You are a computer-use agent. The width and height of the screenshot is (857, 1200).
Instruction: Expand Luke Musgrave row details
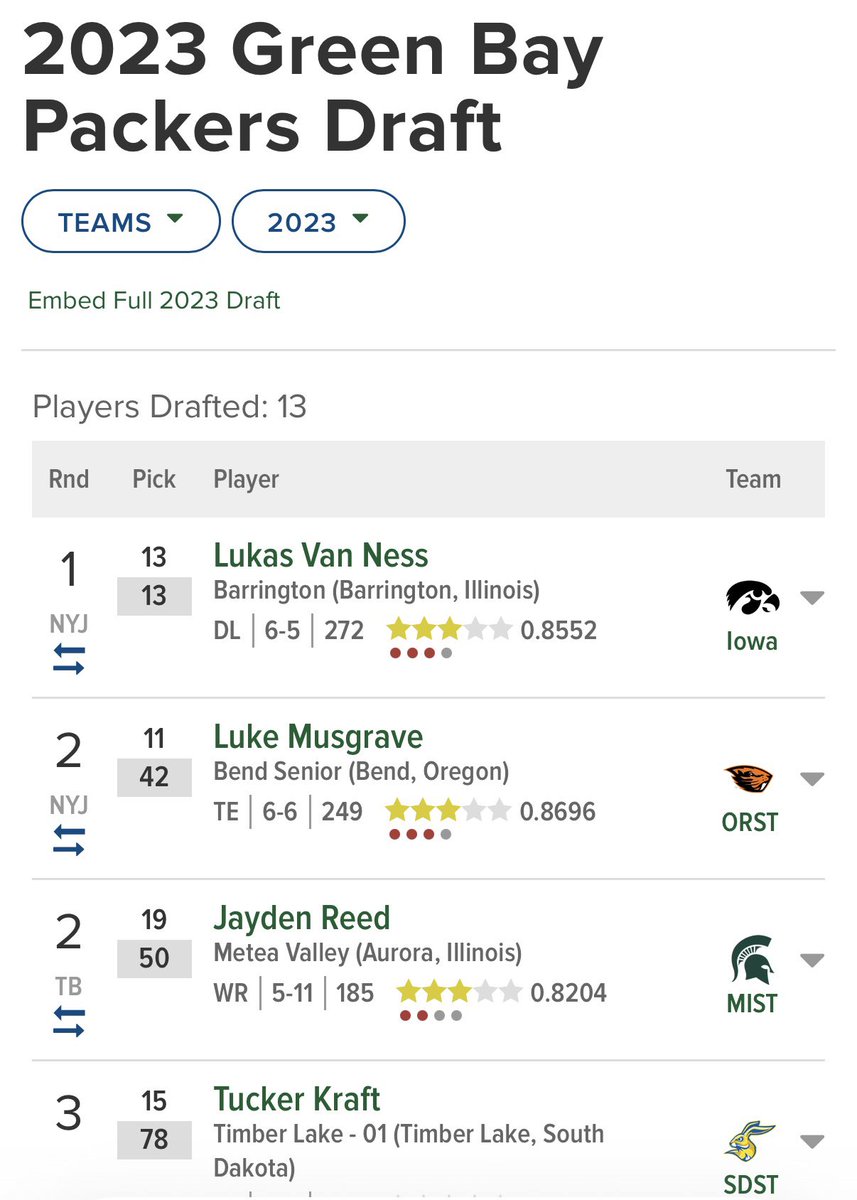pos(812,780)
